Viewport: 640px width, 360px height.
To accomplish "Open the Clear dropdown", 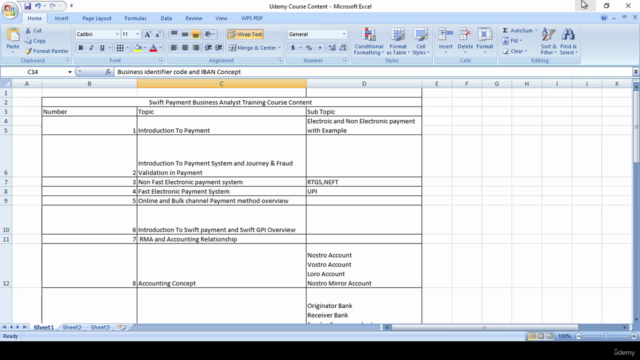I will coord(515,51).
